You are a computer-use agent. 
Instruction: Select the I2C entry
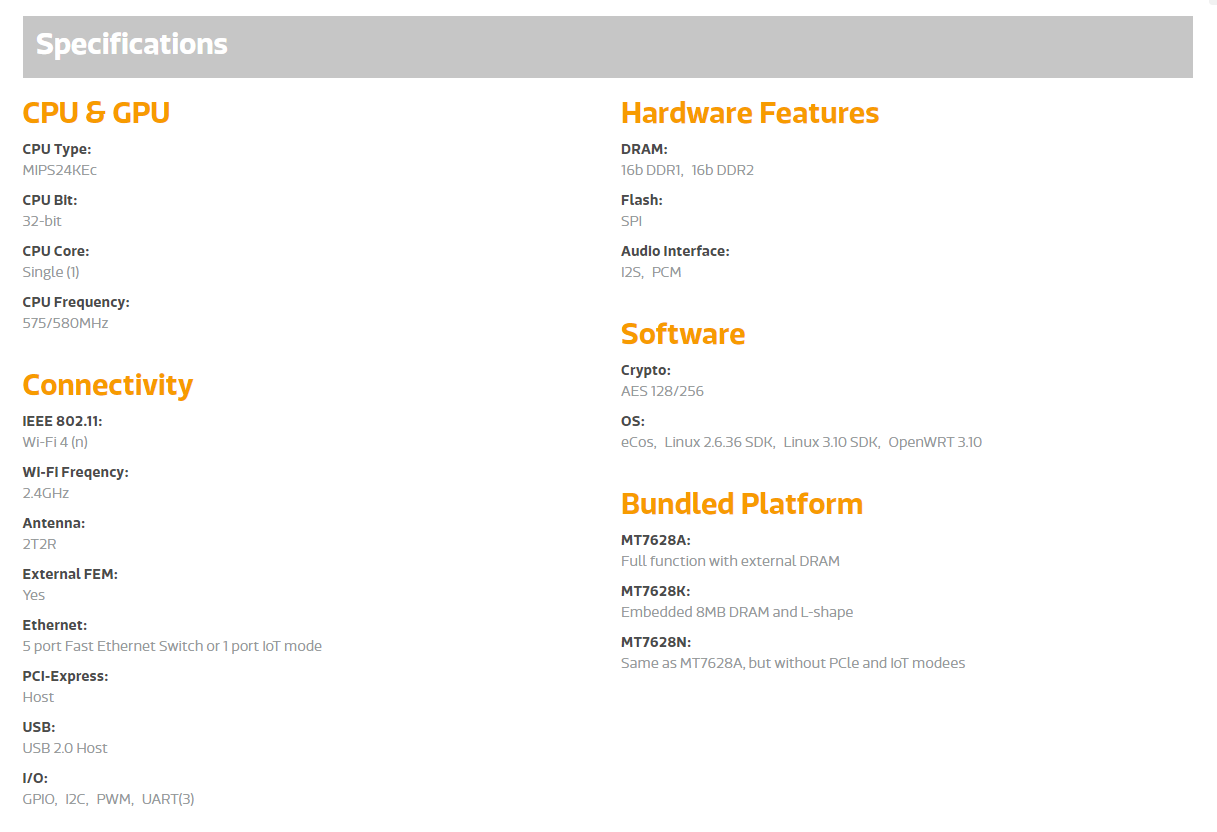coord(76,799)
